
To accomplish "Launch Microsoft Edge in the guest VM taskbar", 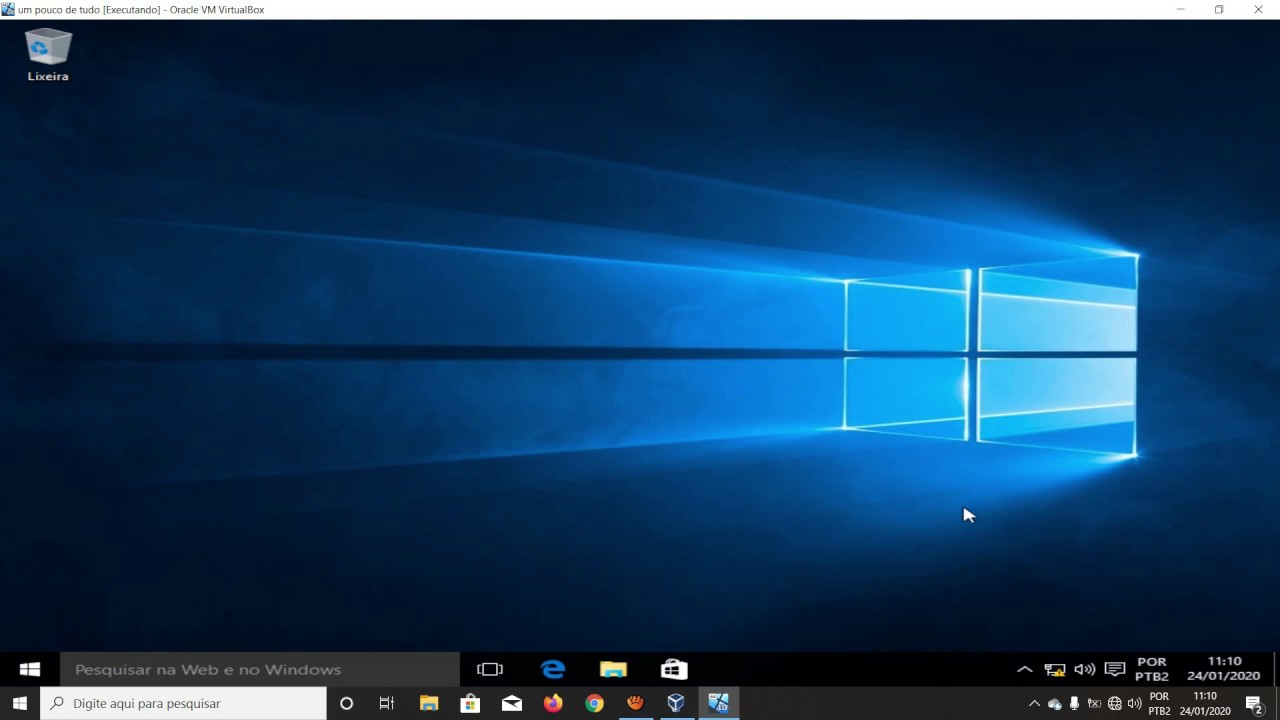I will pyautogui.click(x=552, y=669).
